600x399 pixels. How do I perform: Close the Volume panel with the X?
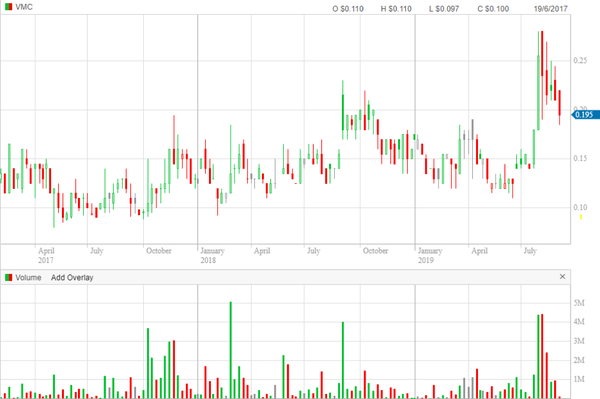(x=562, y=277)
